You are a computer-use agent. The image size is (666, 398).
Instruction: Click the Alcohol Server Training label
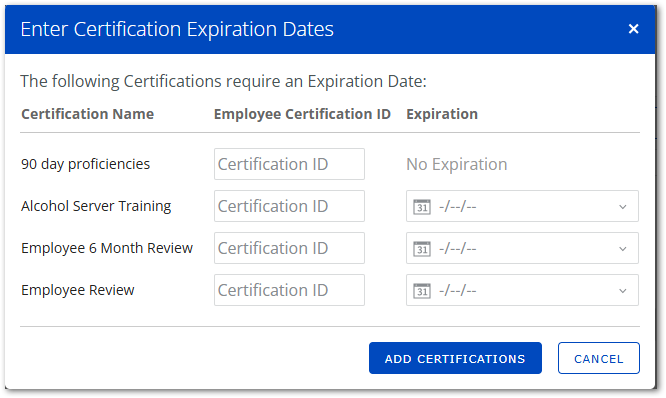pos(96,206)
